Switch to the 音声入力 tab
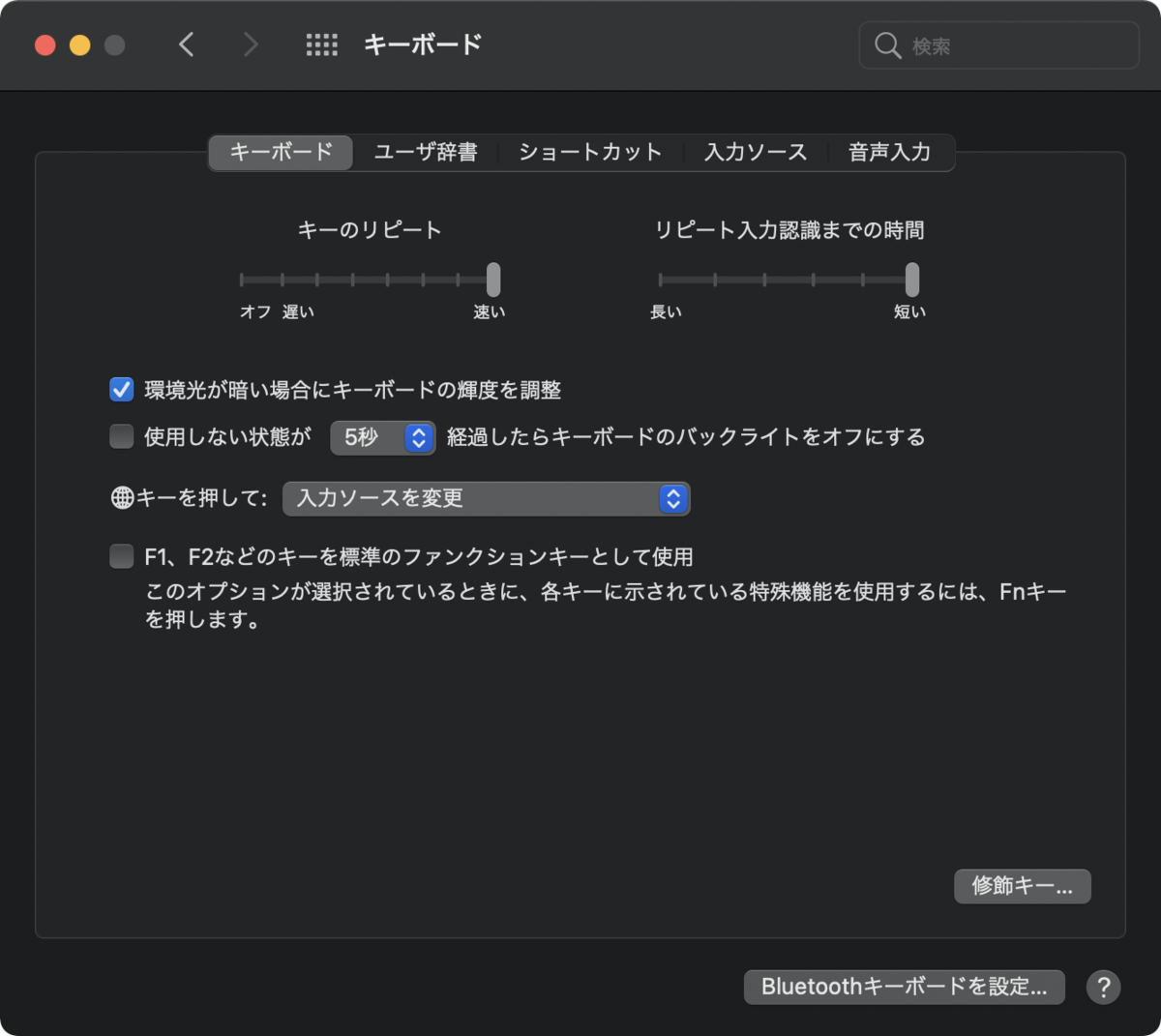 coord(888,152)
